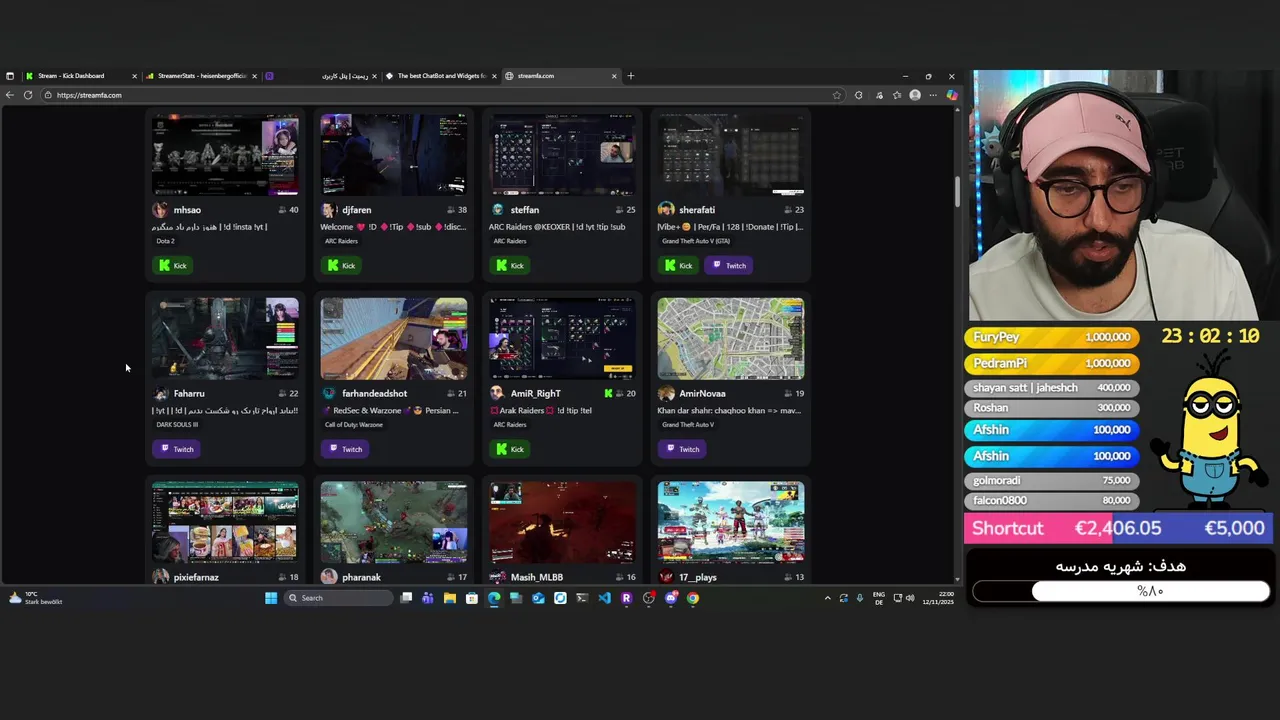1280x720 pixels.
Task: Open a new browser tab
Action: 630,76
